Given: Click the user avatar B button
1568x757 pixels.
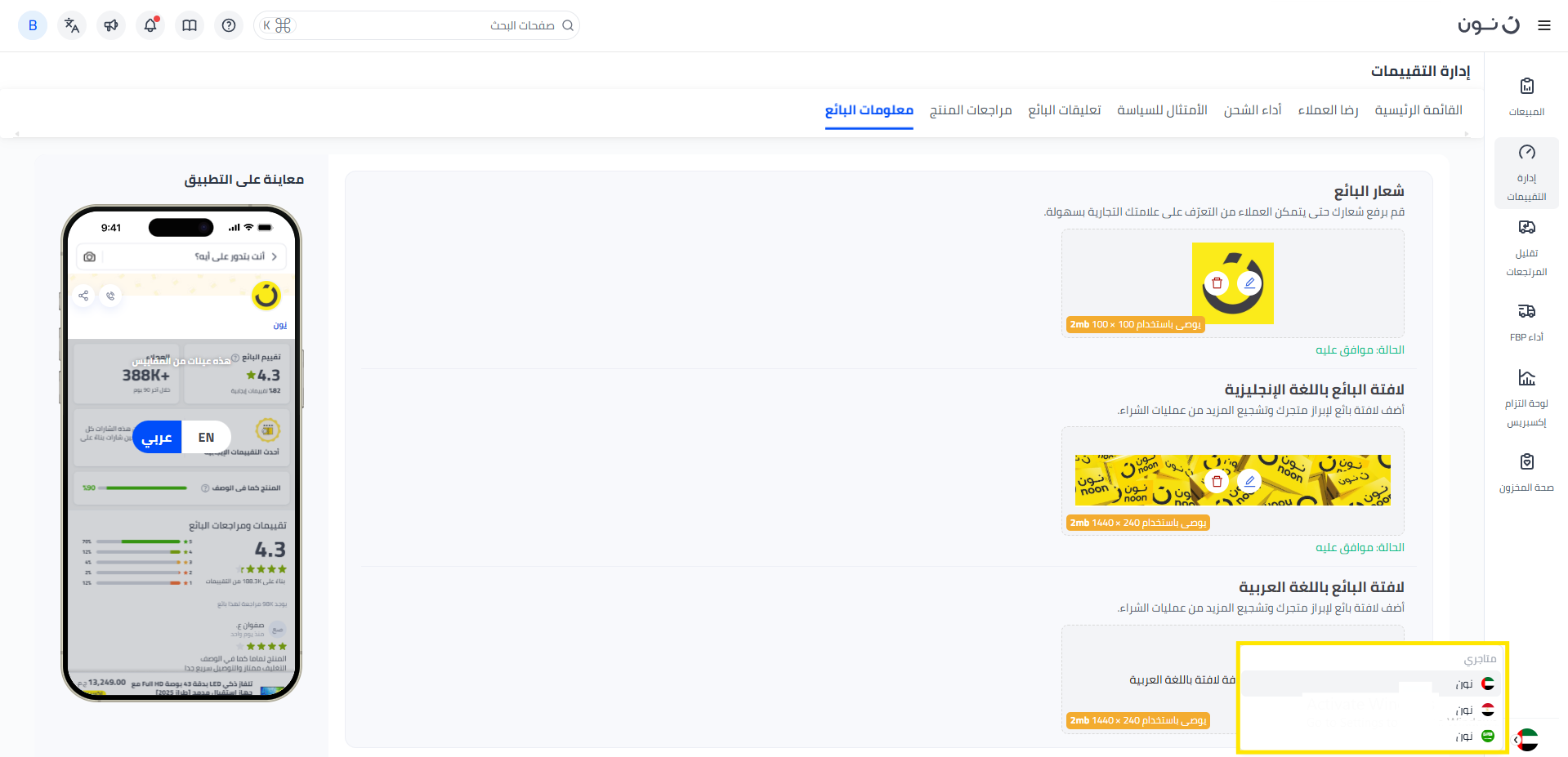Looking at the screenshot, I should (x=33, y=25).
